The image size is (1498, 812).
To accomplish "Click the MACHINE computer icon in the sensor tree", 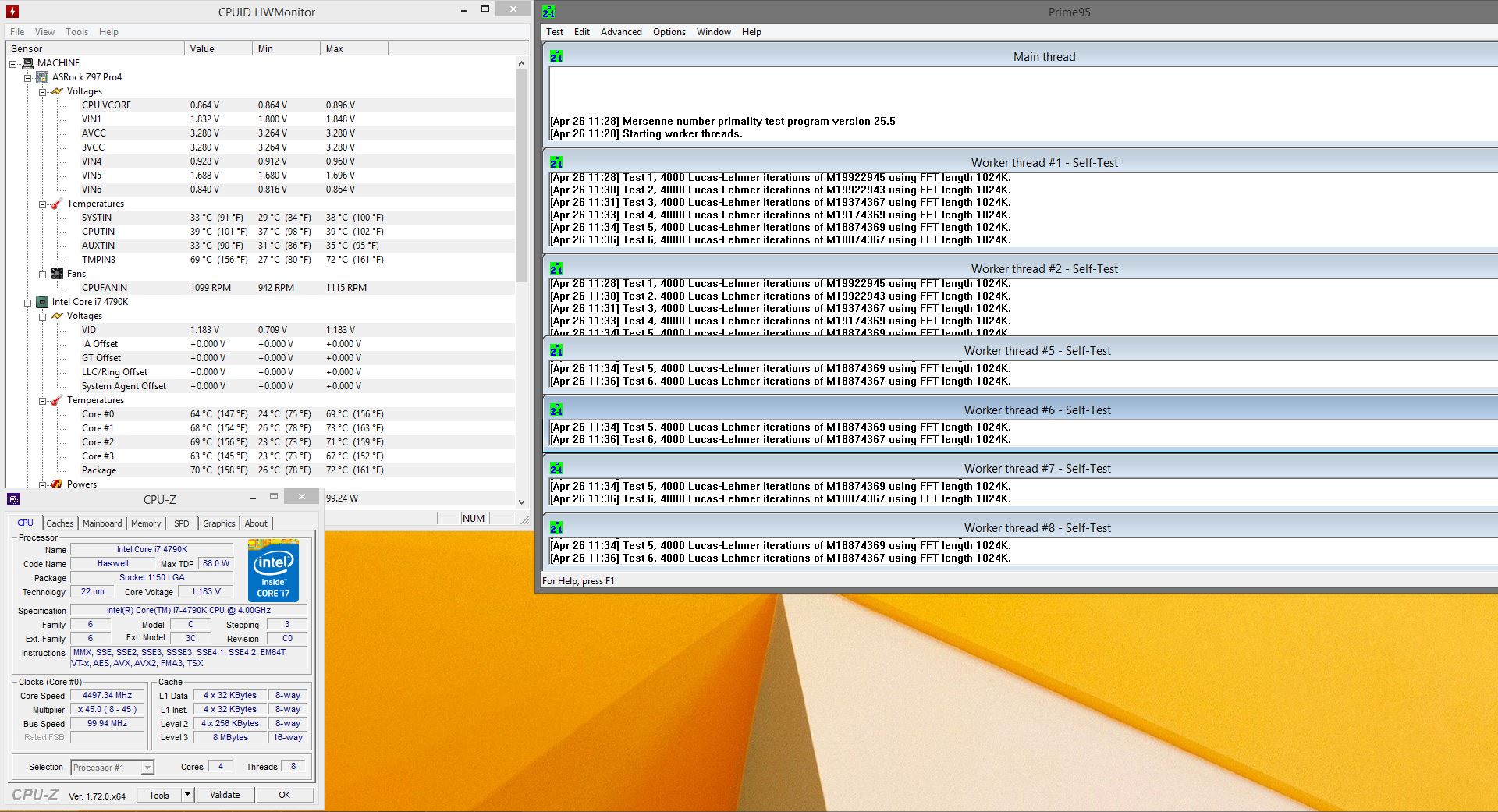I will click(x=28, y=63).
